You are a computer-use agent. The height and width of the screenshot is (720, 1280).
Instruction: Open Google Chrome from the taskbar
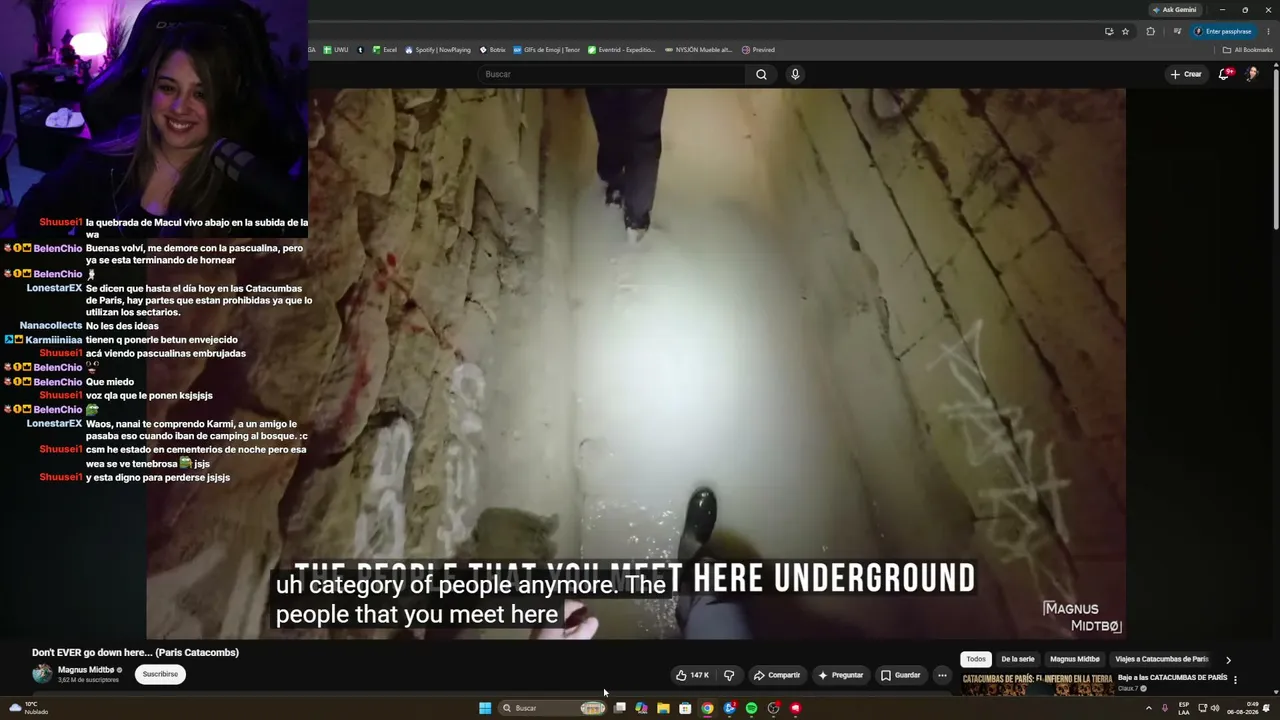(x=707, y=708)
